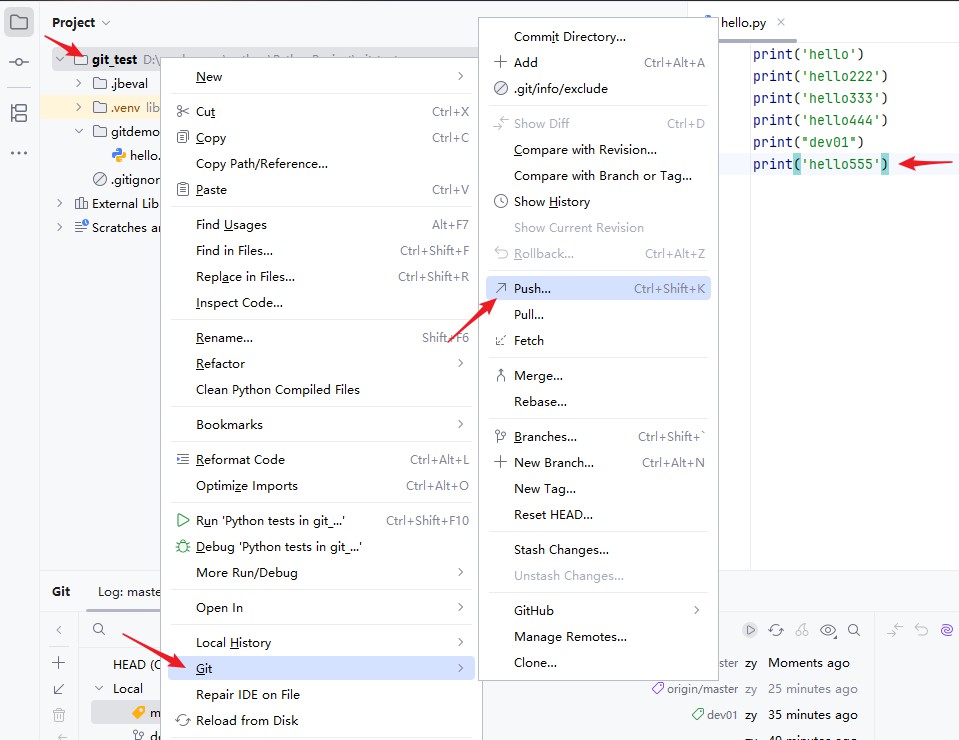
Task: Collapse the gitdemo folder
Action: [78, 131]
